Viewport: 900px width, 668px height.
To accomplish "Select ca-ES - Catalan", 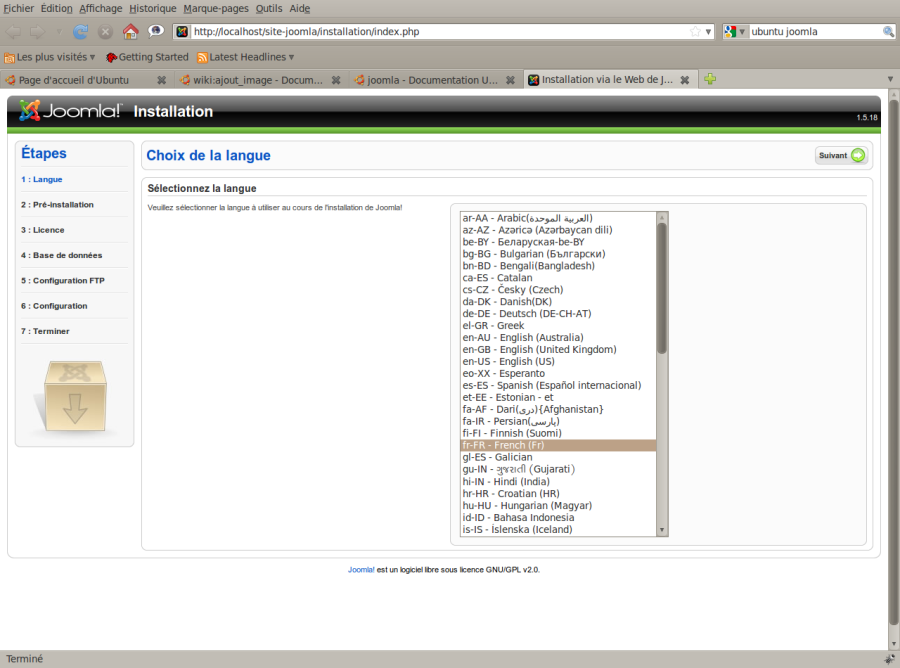I will click(x=558, y=278).
